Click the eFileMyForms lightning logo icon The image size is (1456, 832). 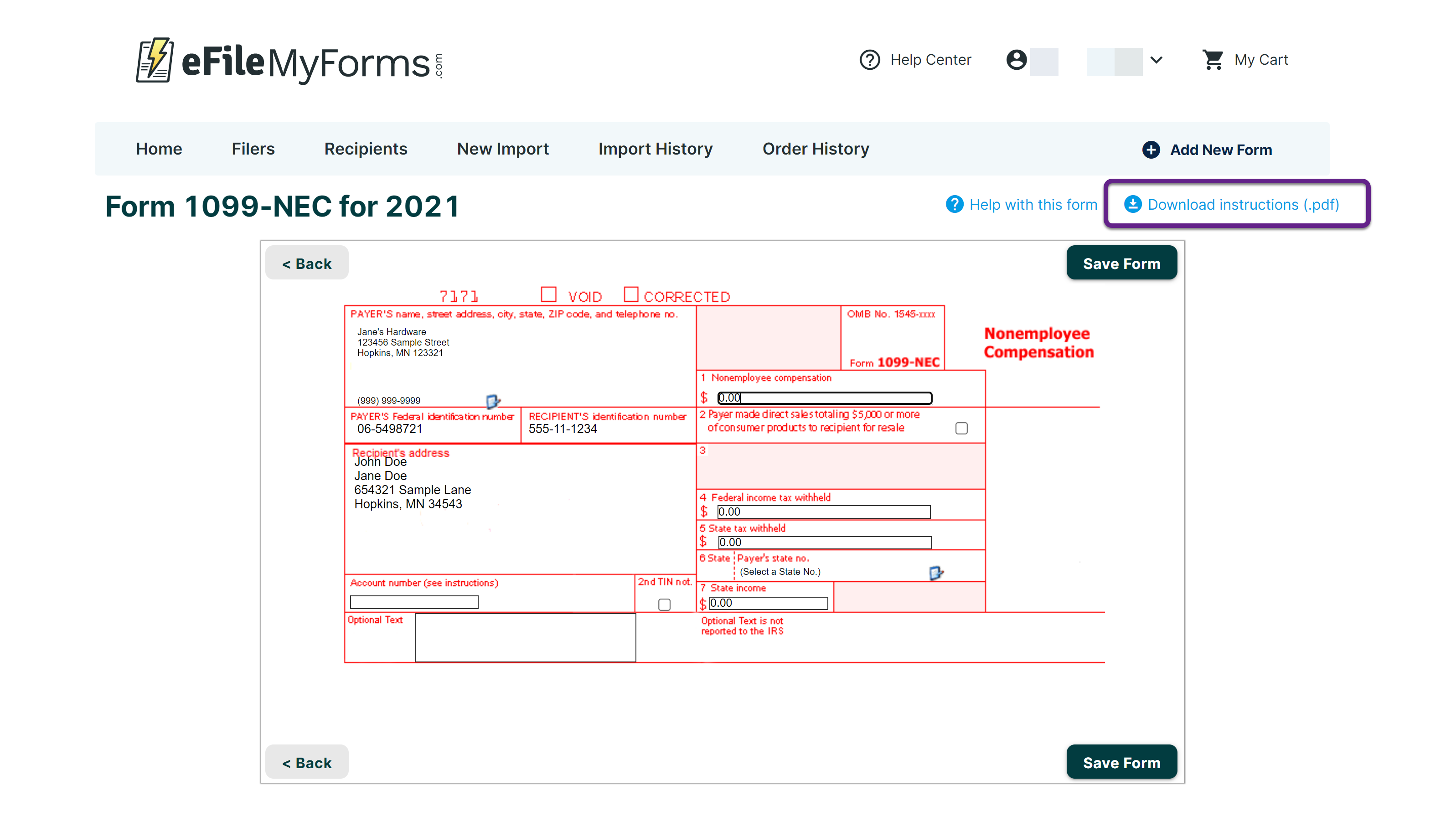click(x=154, y=61)
